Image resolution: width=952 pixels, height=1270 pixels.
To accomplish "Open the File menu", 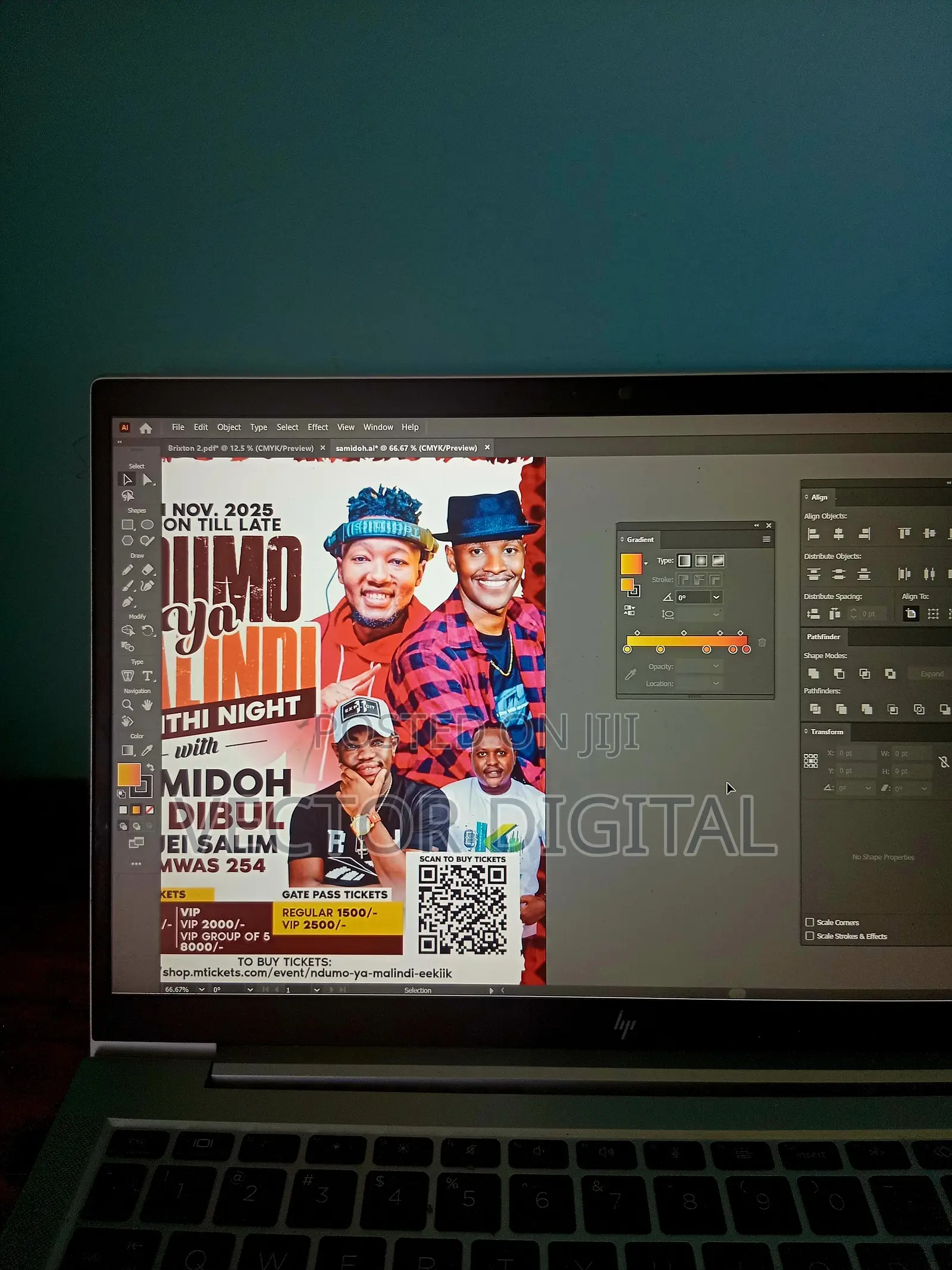I will (x=178, y=427).
